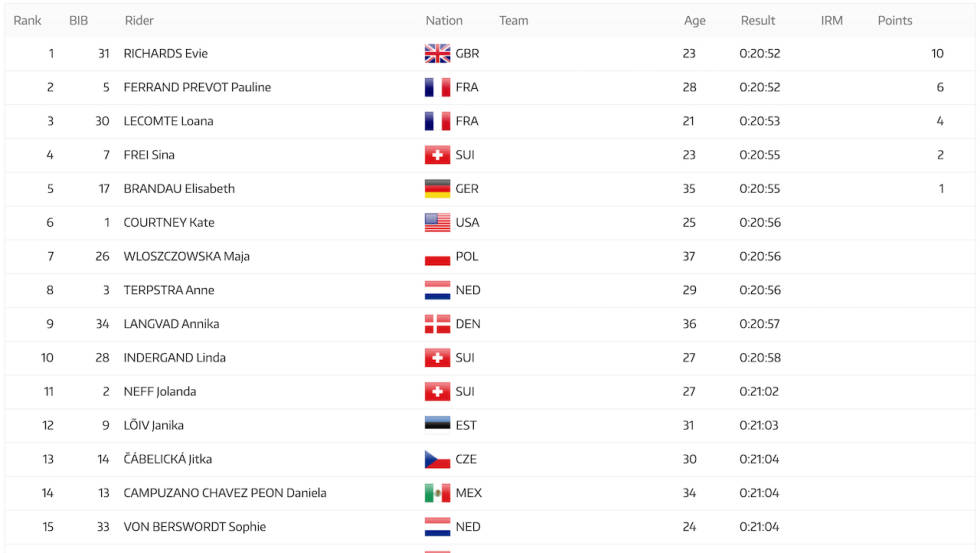Click Sina Frei's Swiss flag icon
The width and height of the screenshot is (980, 553).
(x=437, y=155)
